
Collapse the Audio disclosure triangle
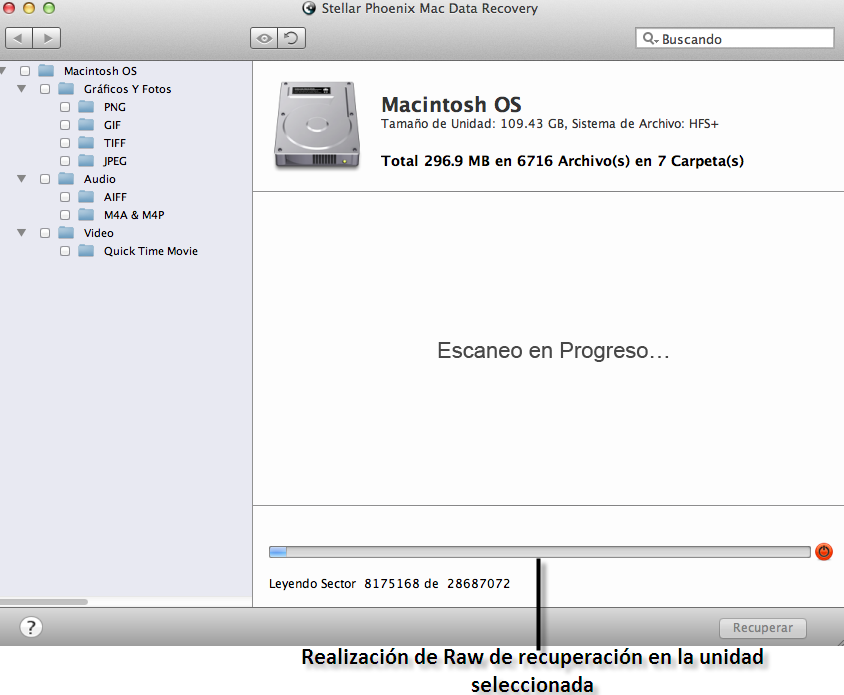coord(22,179)
